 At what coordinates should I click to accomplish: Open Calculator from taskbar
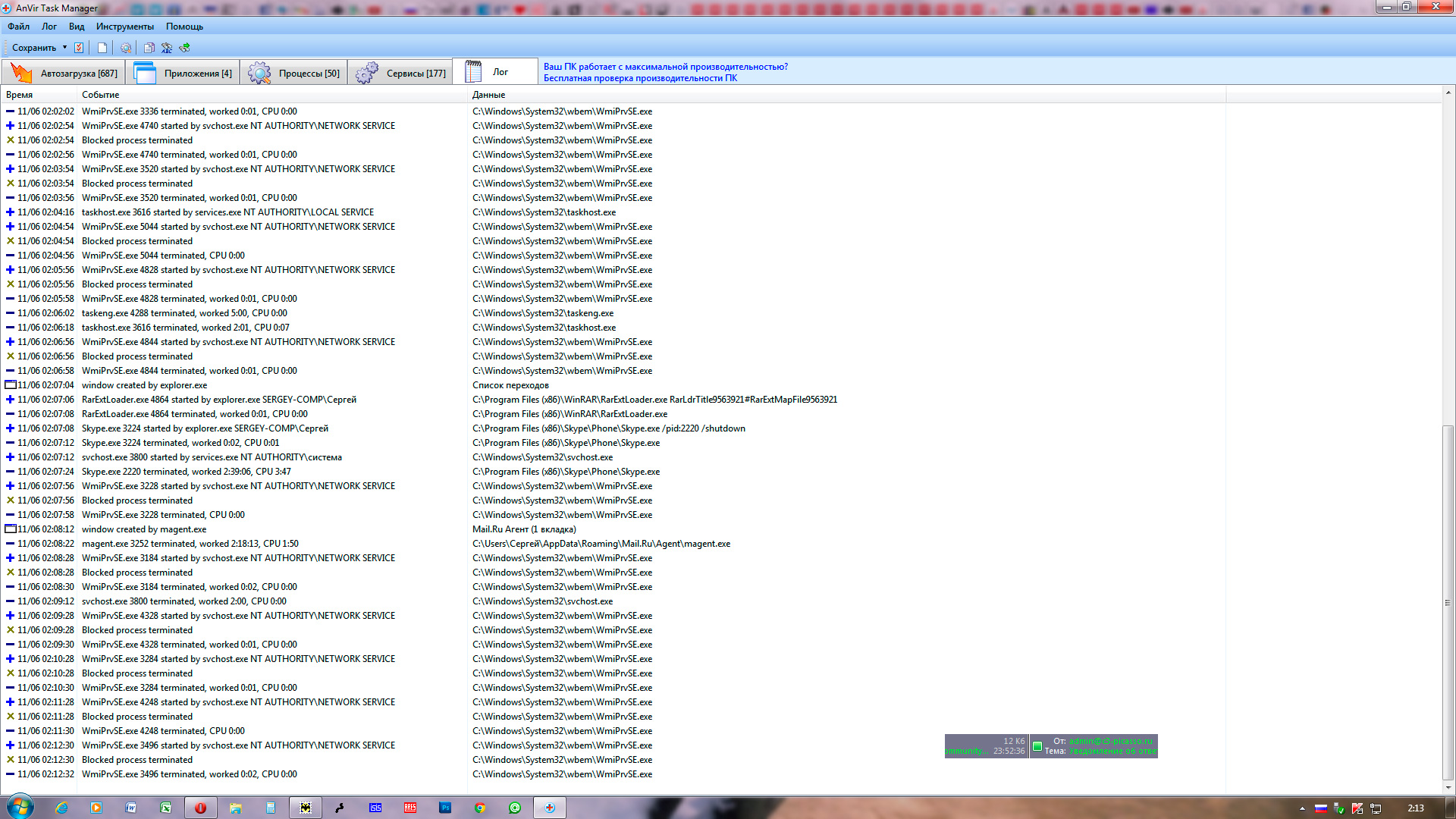(x=271, y=808)
